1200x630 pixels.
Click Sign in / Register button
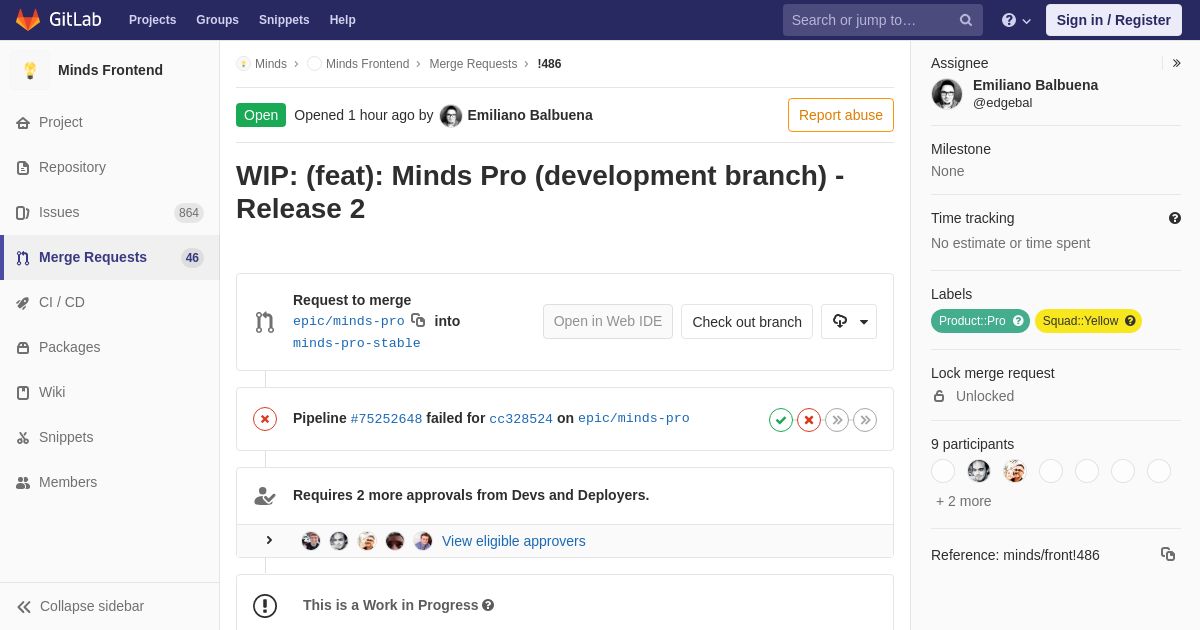click(1114, 20)
